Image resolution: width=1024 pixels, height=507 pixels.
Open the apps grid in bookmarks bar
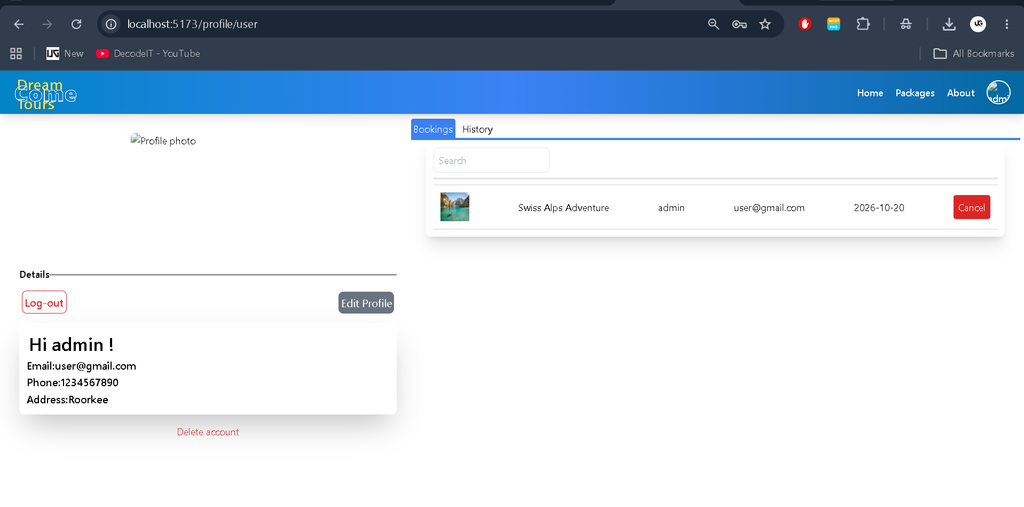point(16,54)
